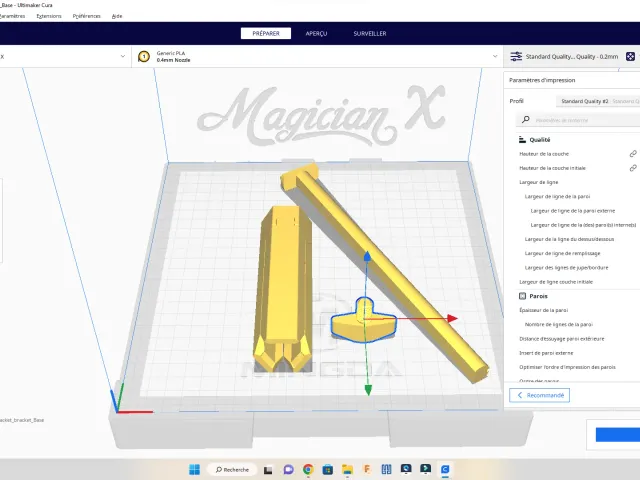Open the Profil Standard Quality #2 dropdown
The height and width of the screenshot is (480, 640).
tap(598, 101)
